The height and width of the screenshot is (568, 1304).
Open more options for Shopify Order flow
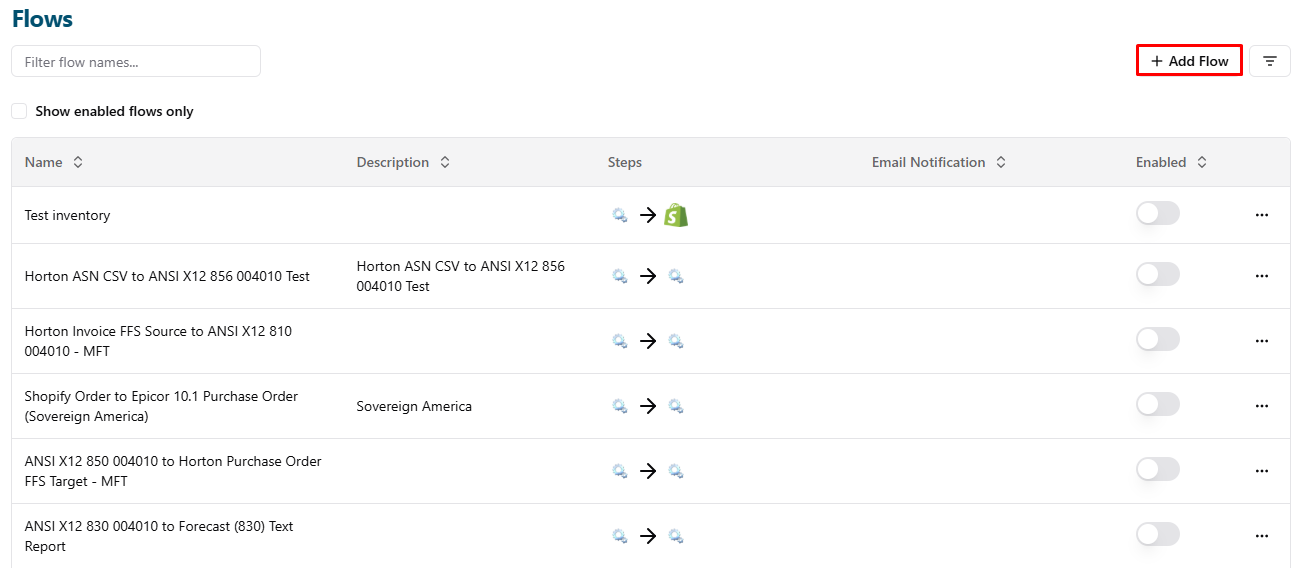pos(1262,406)
